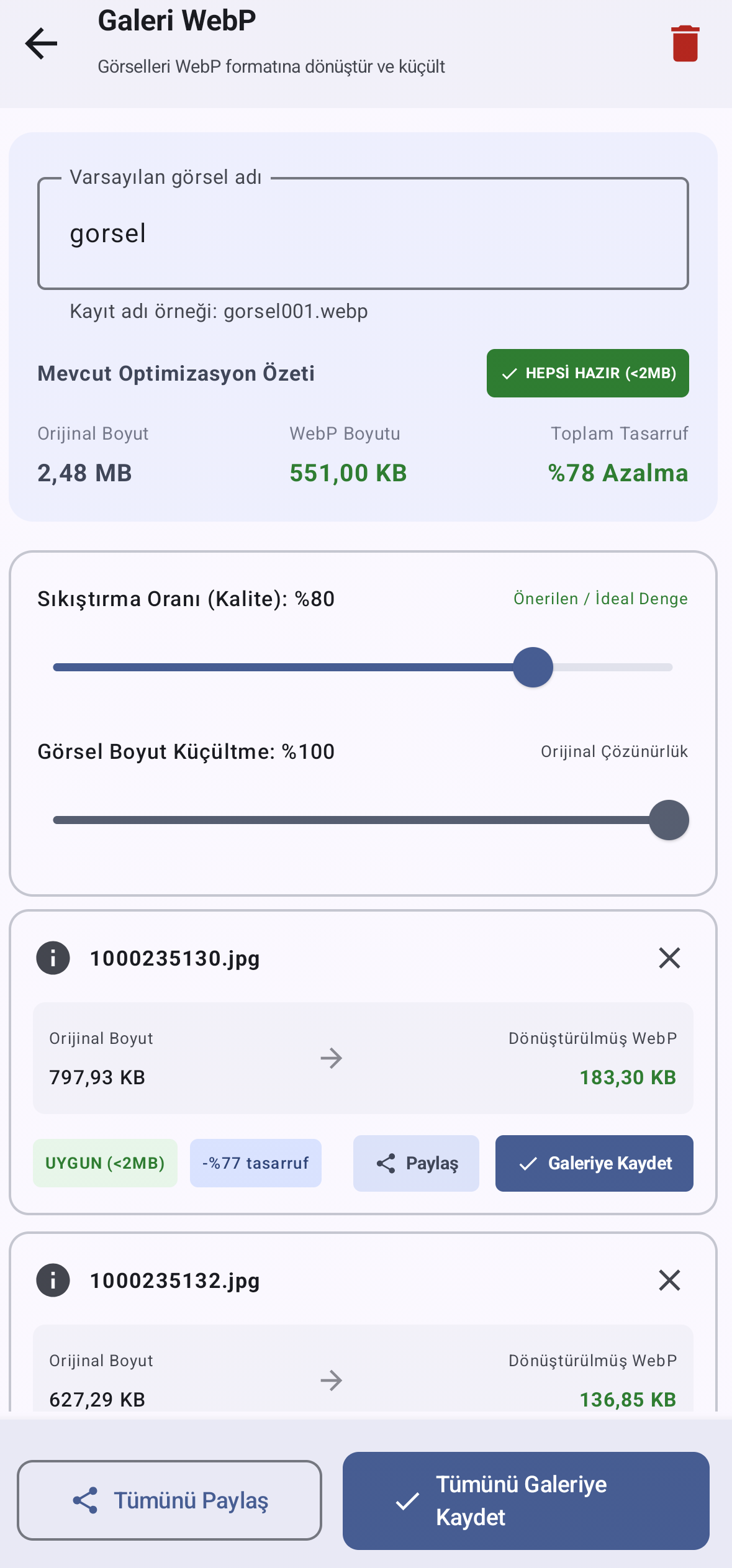
Task: Tap the back arrow icon
Action: (41, 43)
